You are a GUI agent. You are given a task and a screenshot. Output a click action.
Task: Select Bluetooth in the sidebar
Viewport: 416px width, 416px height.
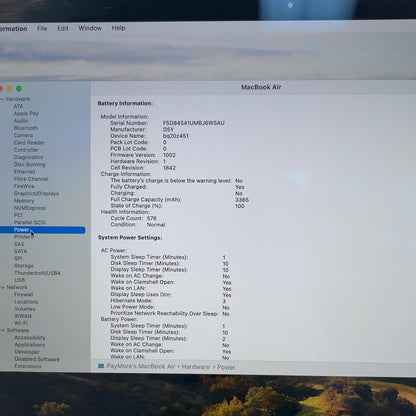coord(26,128)
